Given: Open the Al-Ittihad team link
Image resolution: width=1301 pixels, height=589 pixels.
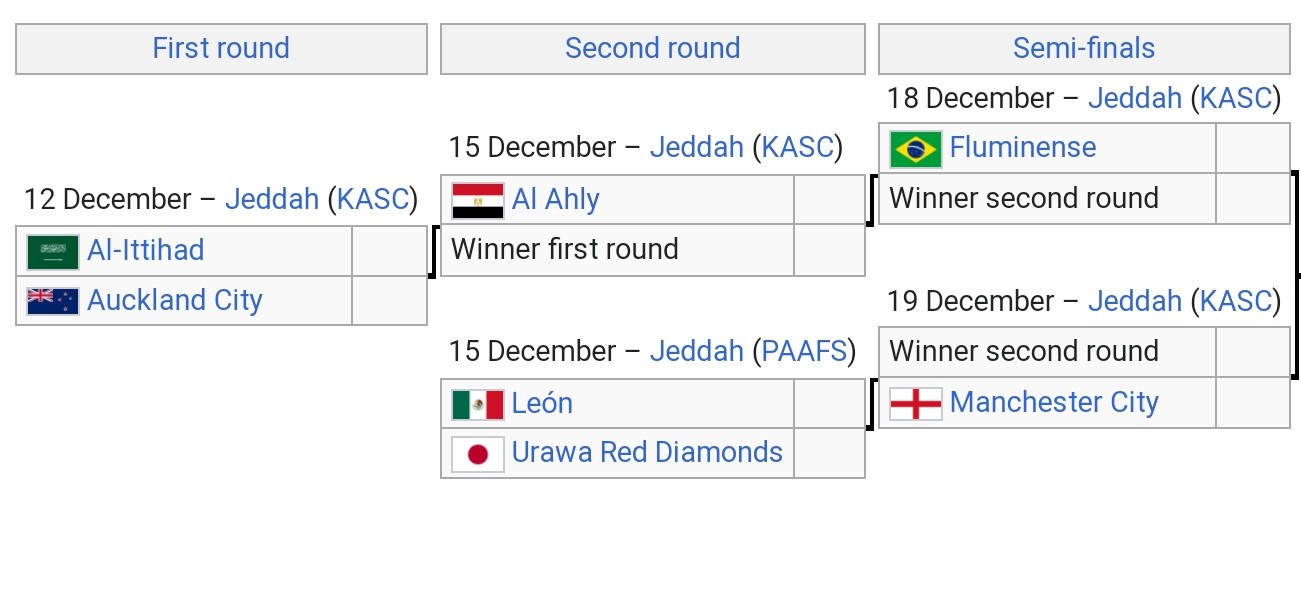Looking at the screenshot, I should [146, 250].
